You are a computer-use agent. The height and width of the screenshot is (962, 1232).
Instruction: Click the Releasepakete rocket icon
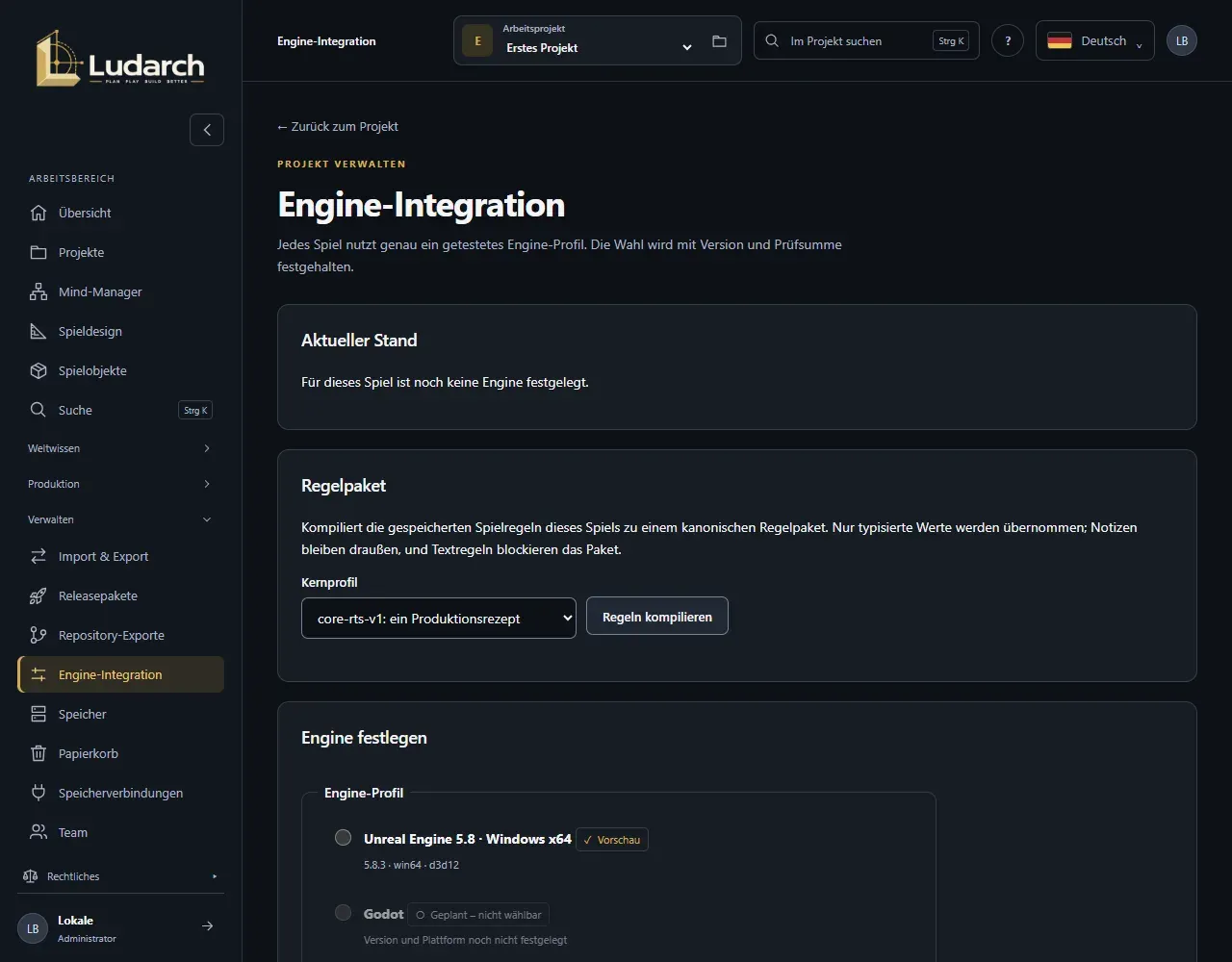click(38, 595)
